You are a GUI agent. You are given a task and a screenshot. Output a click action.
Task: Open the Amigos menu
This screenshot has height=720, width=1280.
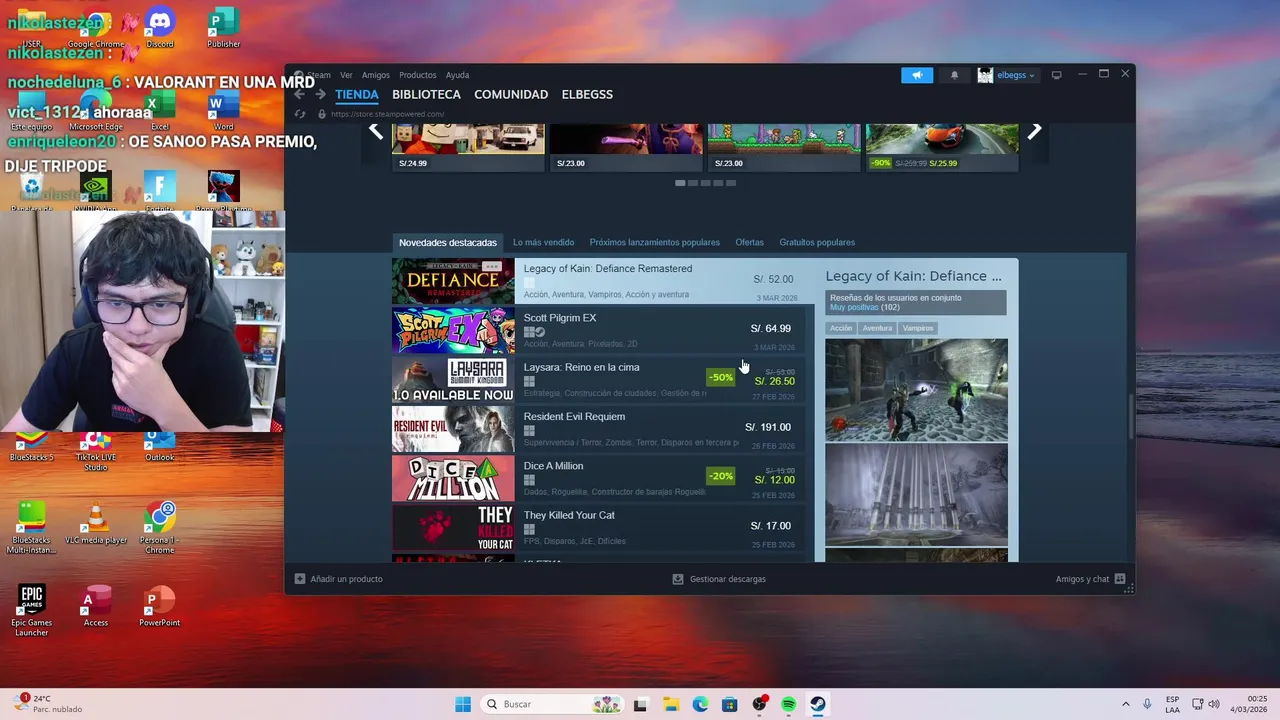click(376, 75)
